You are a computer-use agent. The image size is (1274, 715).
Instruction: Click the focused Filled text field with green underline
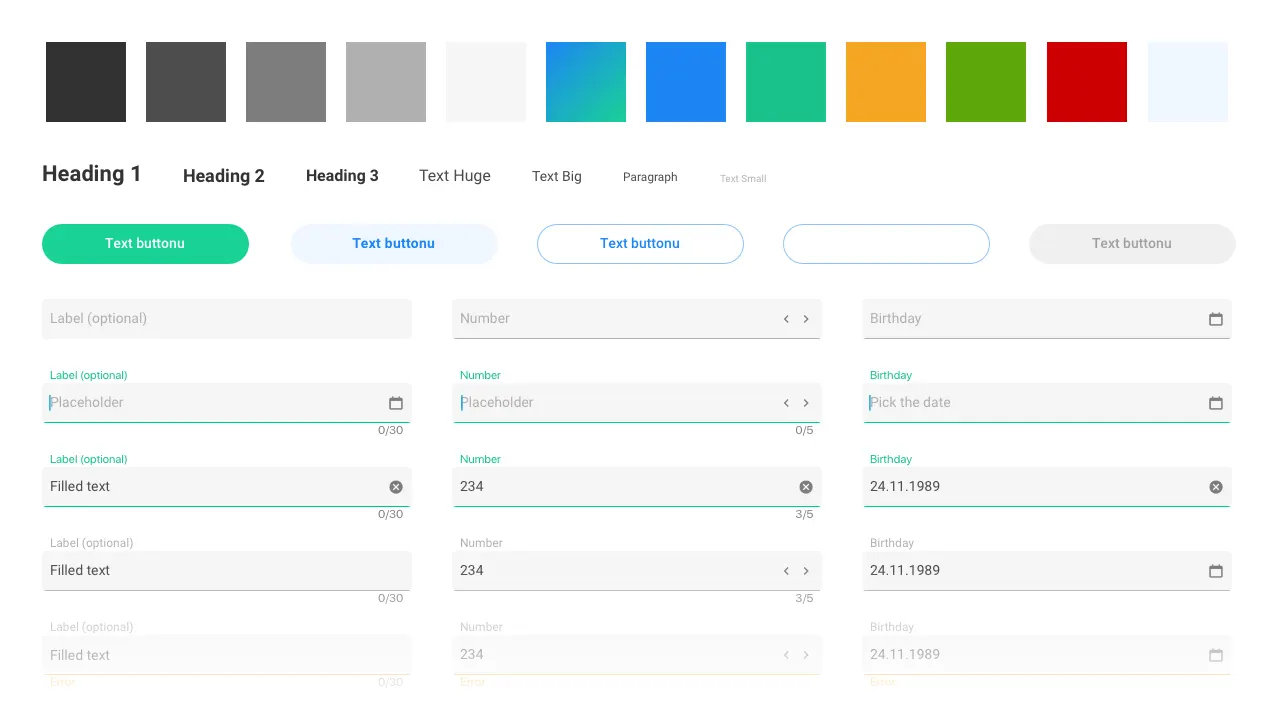pyautogui.click(x=227, y=487)
